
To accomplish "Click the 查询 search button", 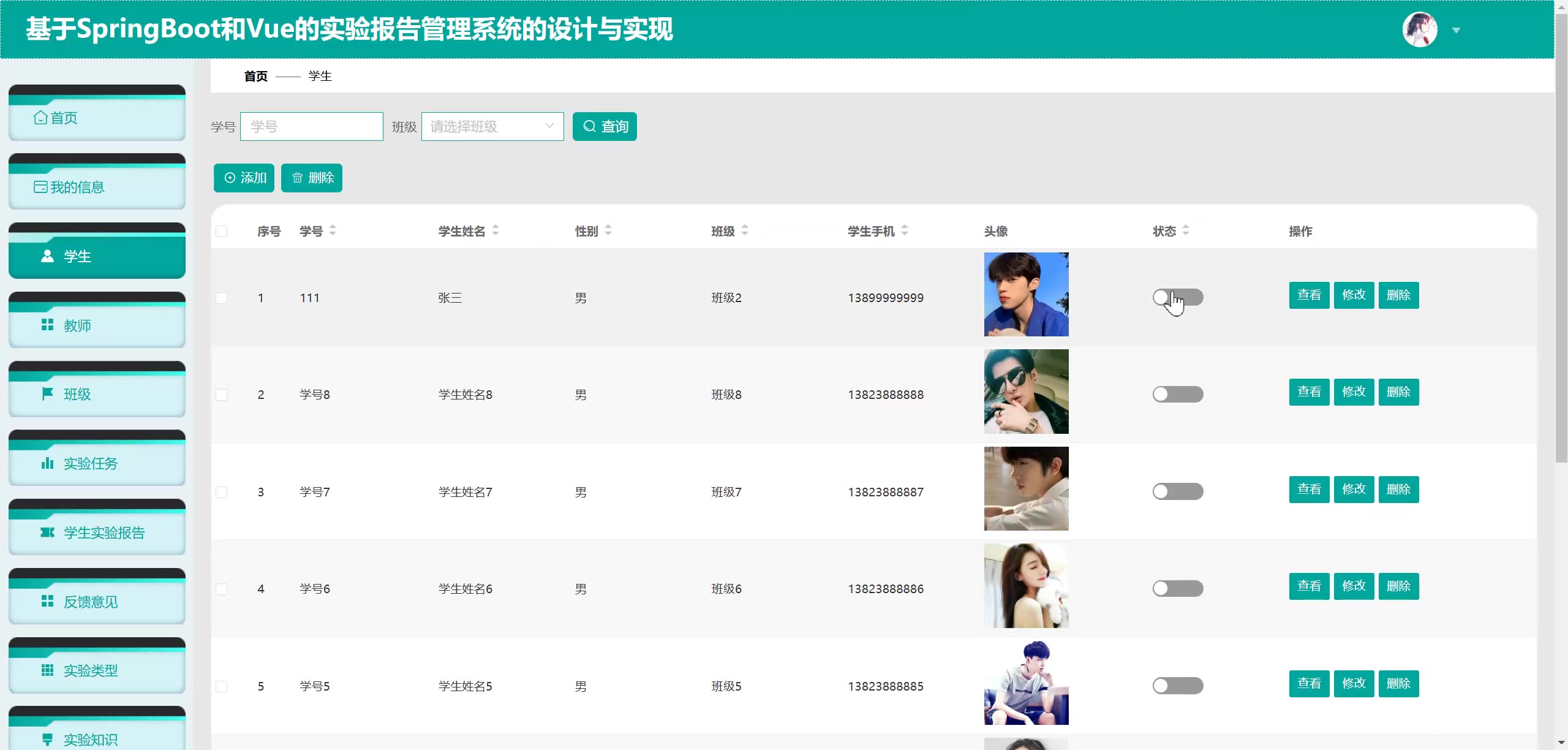I will 605,127.
